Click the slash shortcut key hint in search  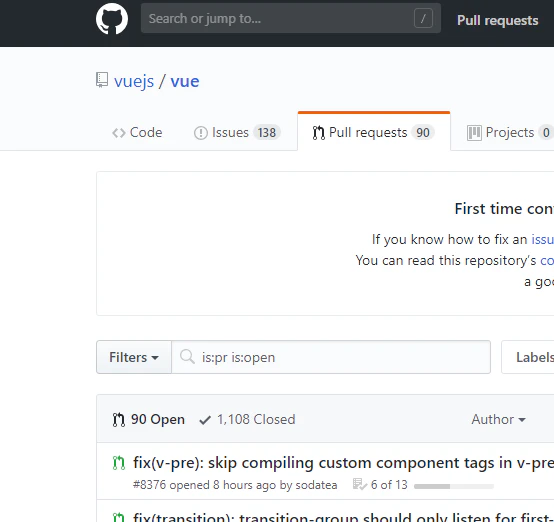[423, 18]
